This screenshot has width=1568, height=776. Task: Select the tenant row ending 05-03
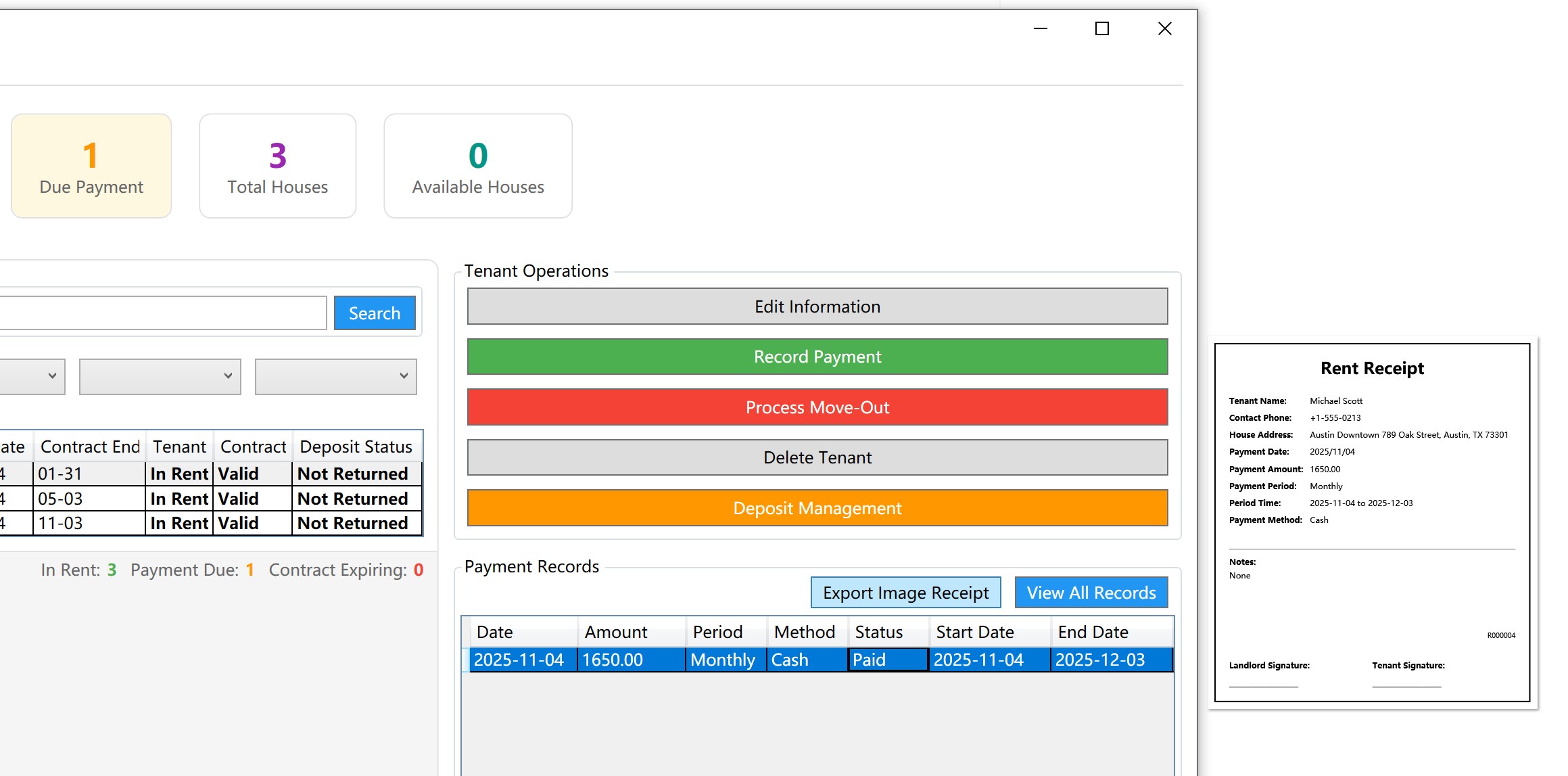pos(203,498)
